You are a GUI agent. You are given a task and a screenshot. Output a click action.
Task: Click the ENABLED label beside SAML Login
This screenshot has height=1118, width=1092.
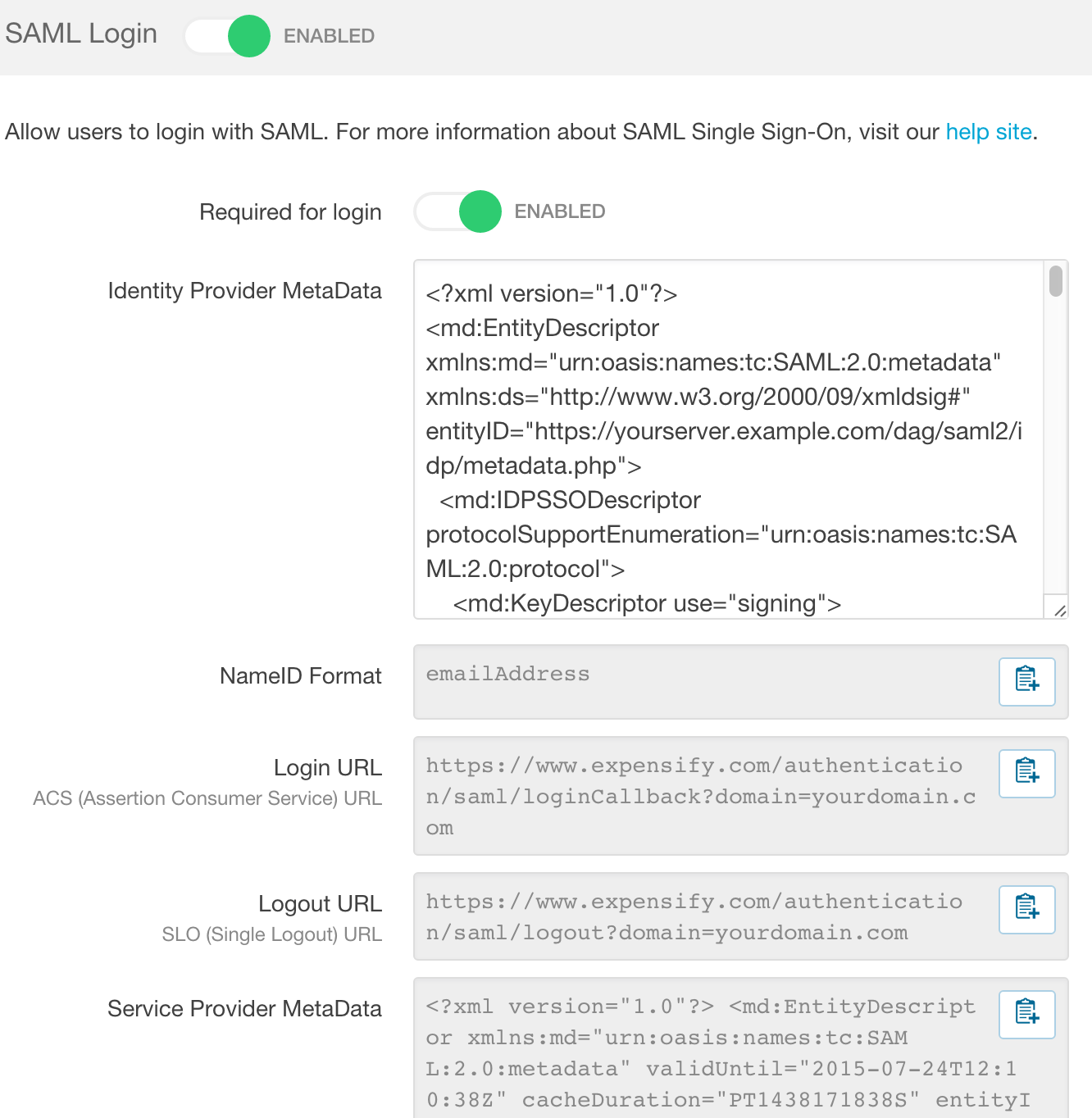tap(328, 35)
